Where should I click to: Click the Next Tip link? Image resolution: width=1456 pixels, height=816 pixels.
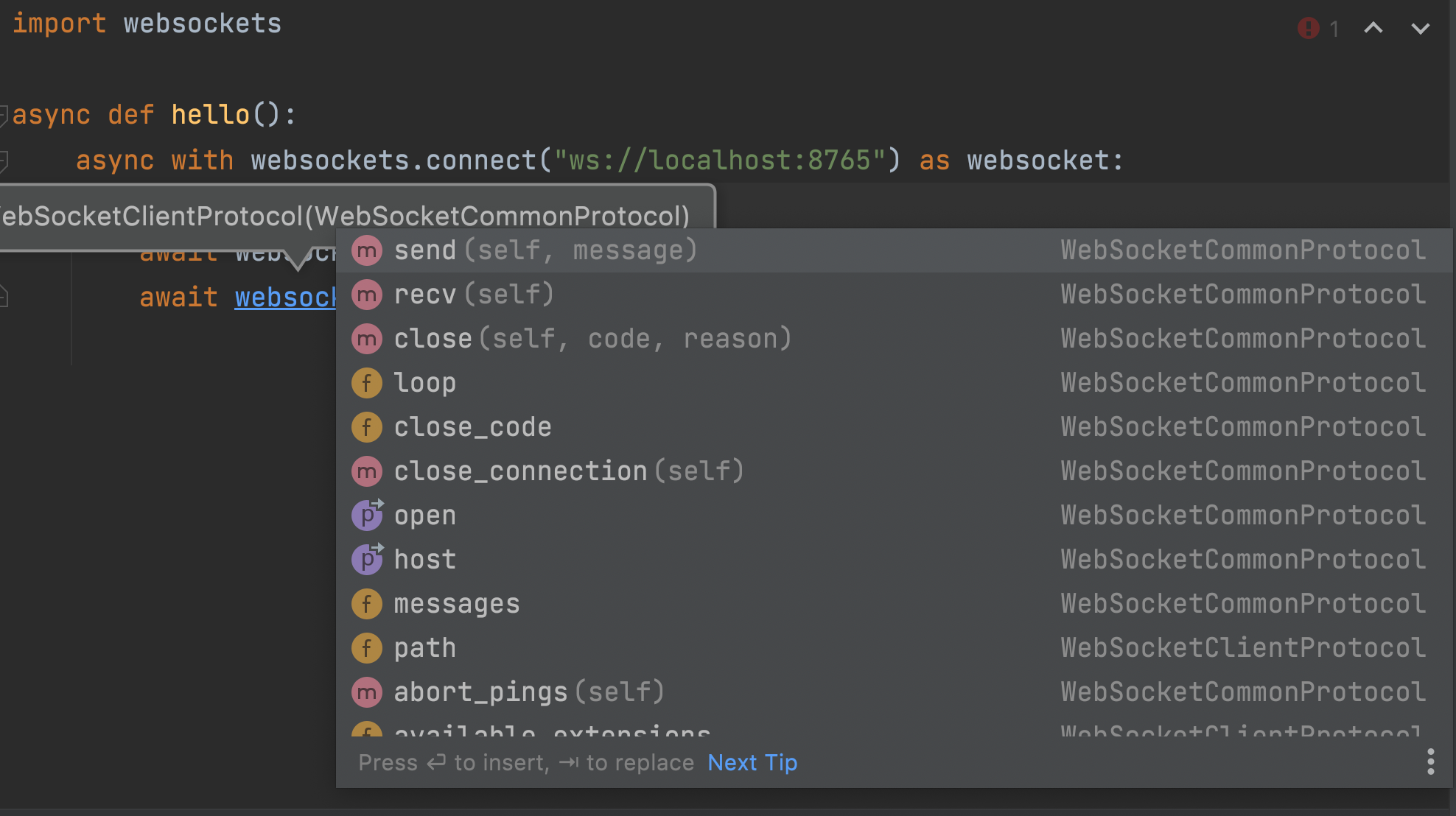pyautogui.click(x=752, y=762)
